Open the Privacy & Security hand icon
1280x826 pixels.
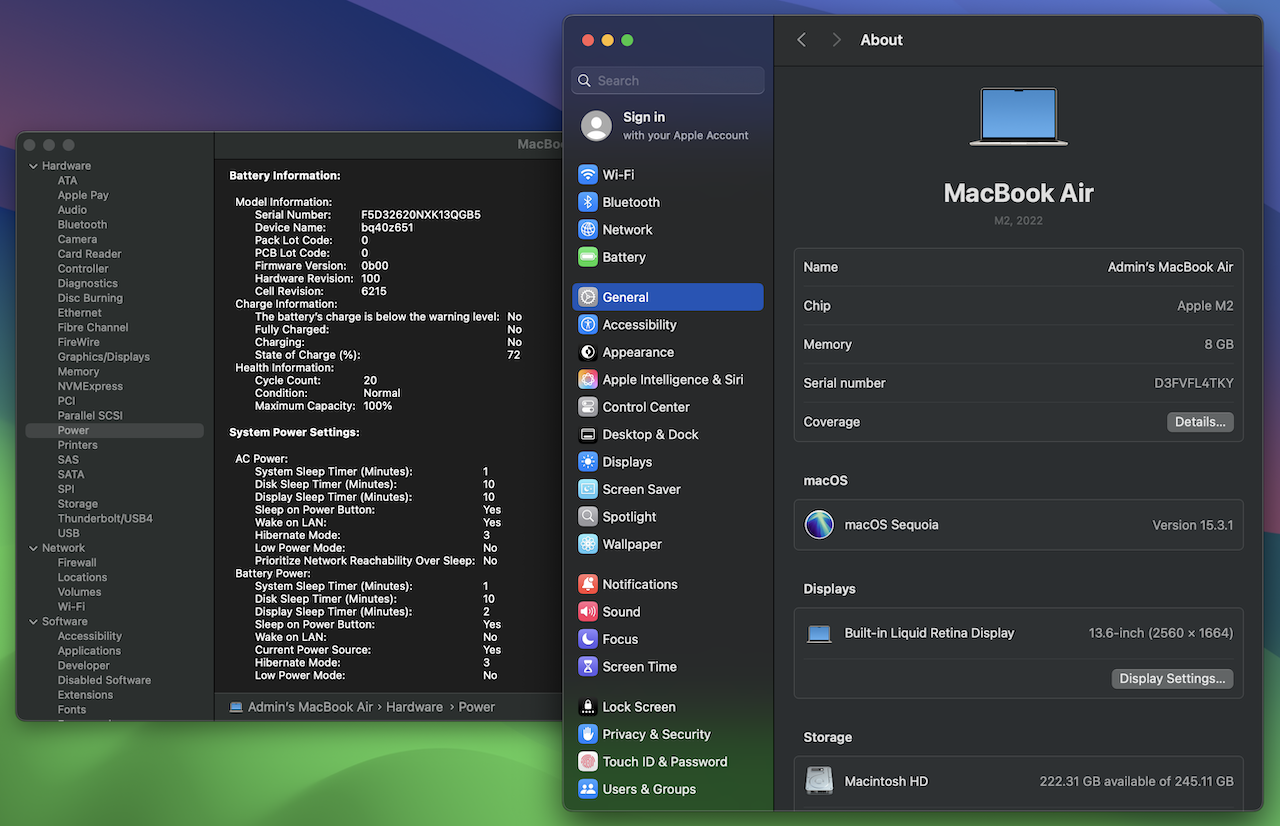pyautogui.click(x=588, y=734)
